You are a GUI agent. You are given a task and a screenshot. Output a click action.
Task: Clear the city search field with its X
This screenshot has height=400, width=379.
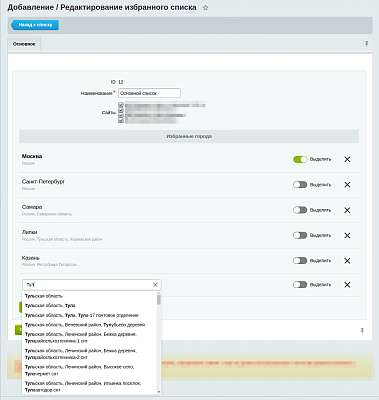[155, 285]
